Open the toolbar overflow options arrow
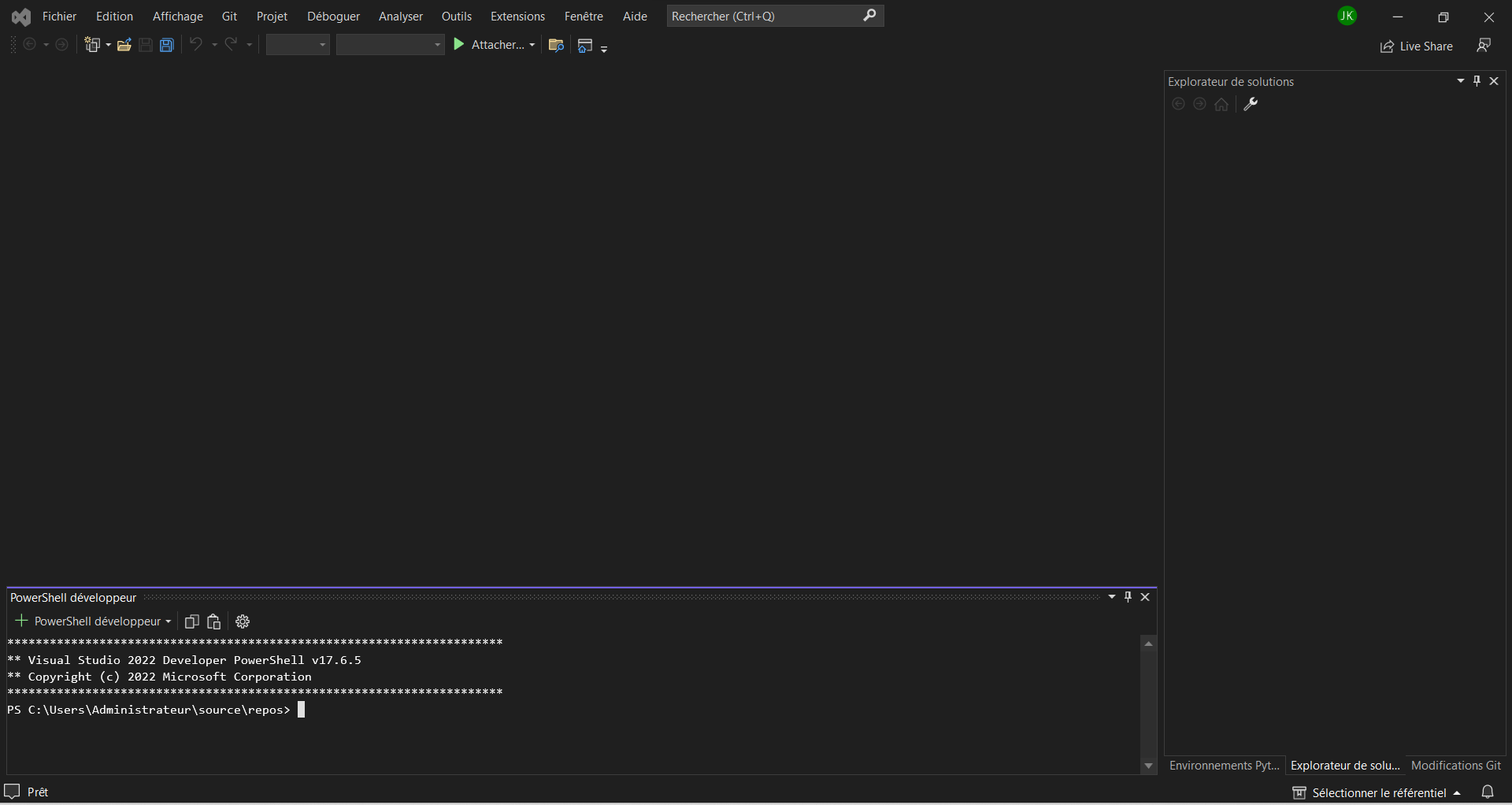Screen dimensions: 1512x805 coord(604,49)
